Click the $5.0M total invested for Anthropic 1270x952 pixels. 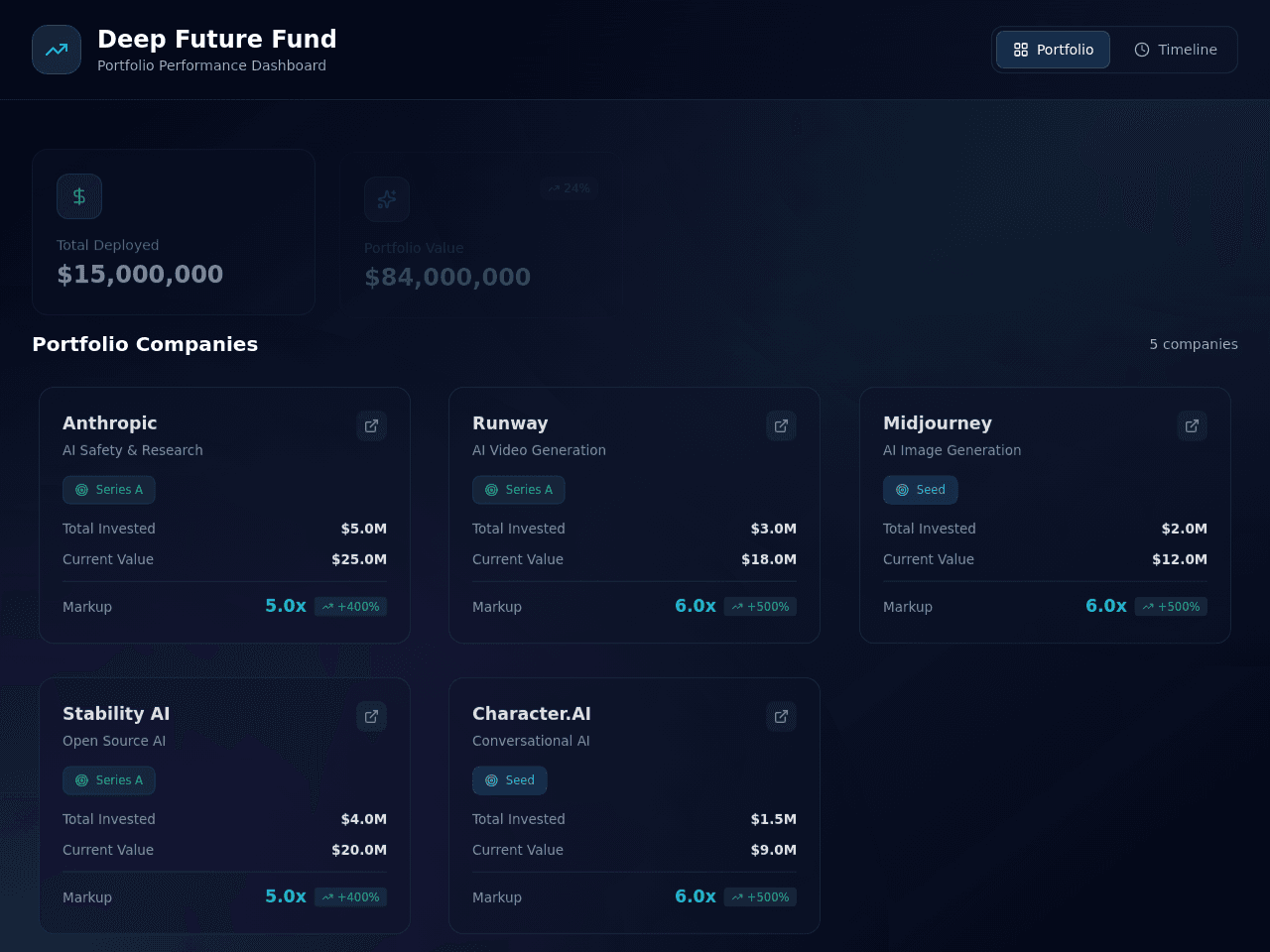[364, 529]
